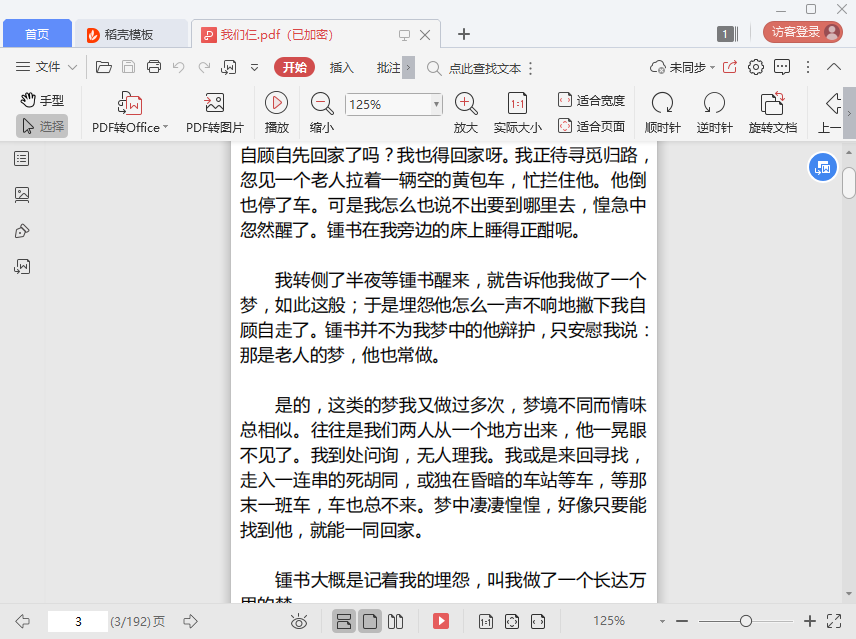Enter fullscreen mode from the status bar
Image resolution: width=856 pixels, height=639 pixels.
[834, 621]
